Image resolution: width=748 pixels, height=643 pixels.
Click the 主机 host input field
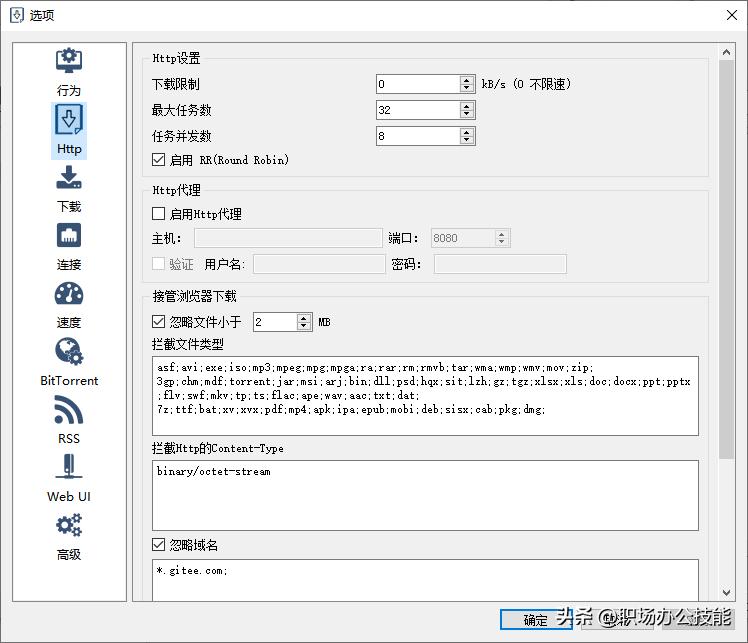point(288,238)
